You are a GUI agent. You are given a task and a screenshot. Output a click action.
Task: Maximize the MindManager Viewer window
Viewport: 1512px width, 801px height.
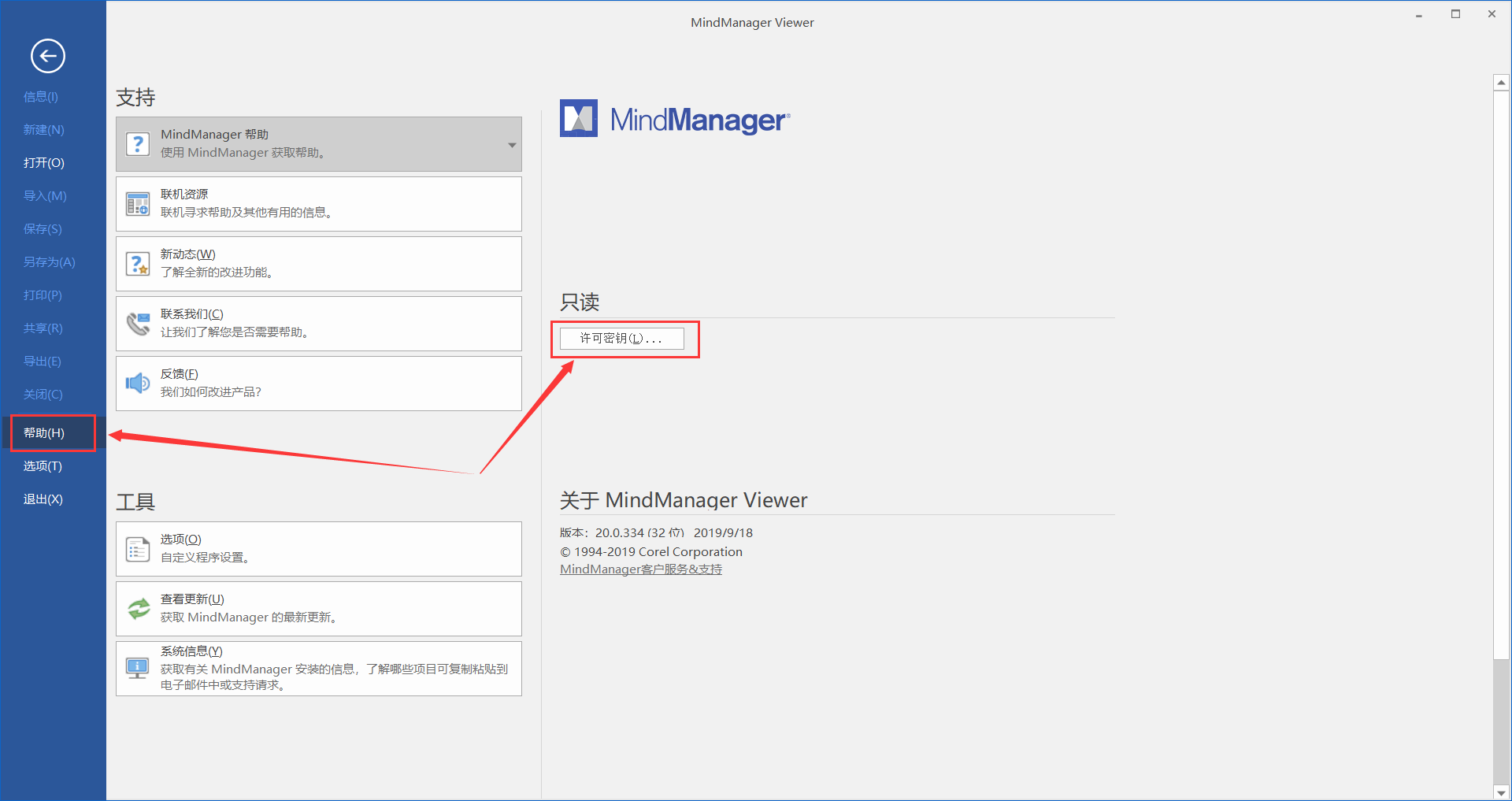(x=1455, y=14)
